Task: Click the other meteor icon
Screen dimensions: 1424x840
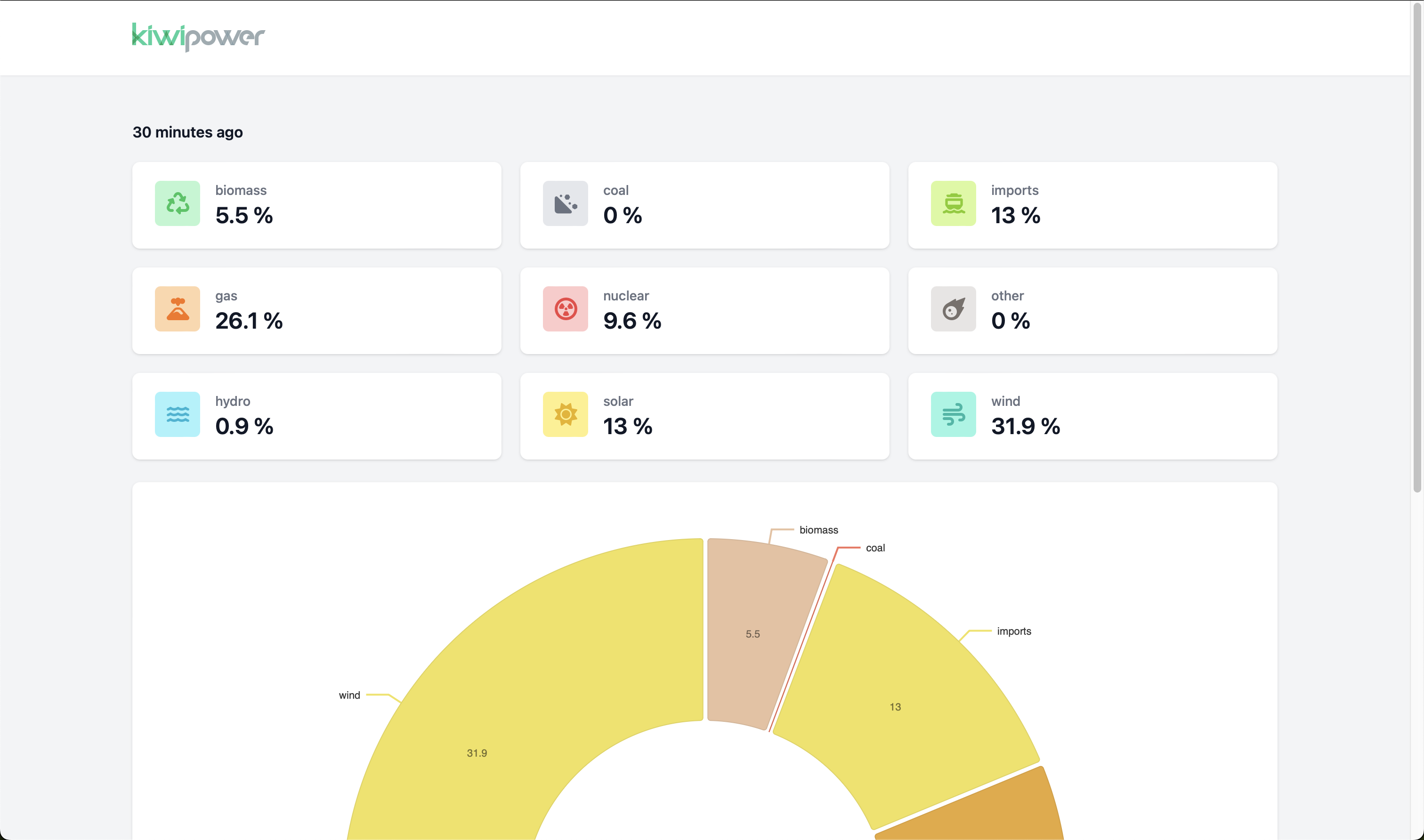Action: click(x=953, y=308)
